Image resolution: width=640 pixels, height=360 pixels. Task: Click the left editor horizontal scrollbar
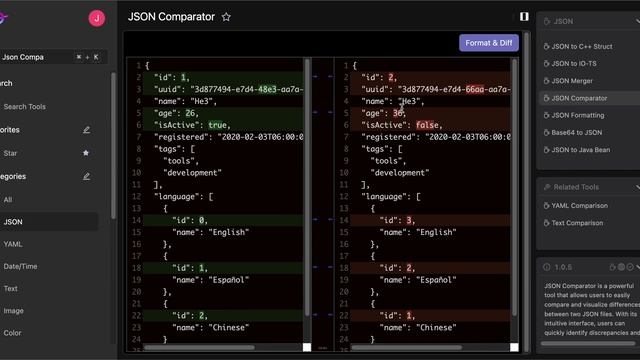pos(199,348)
